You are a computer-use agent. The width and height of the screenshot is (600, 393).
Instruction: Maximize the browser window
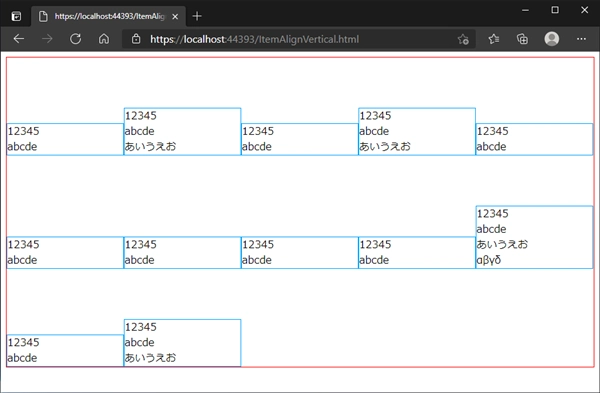(555, 10)
